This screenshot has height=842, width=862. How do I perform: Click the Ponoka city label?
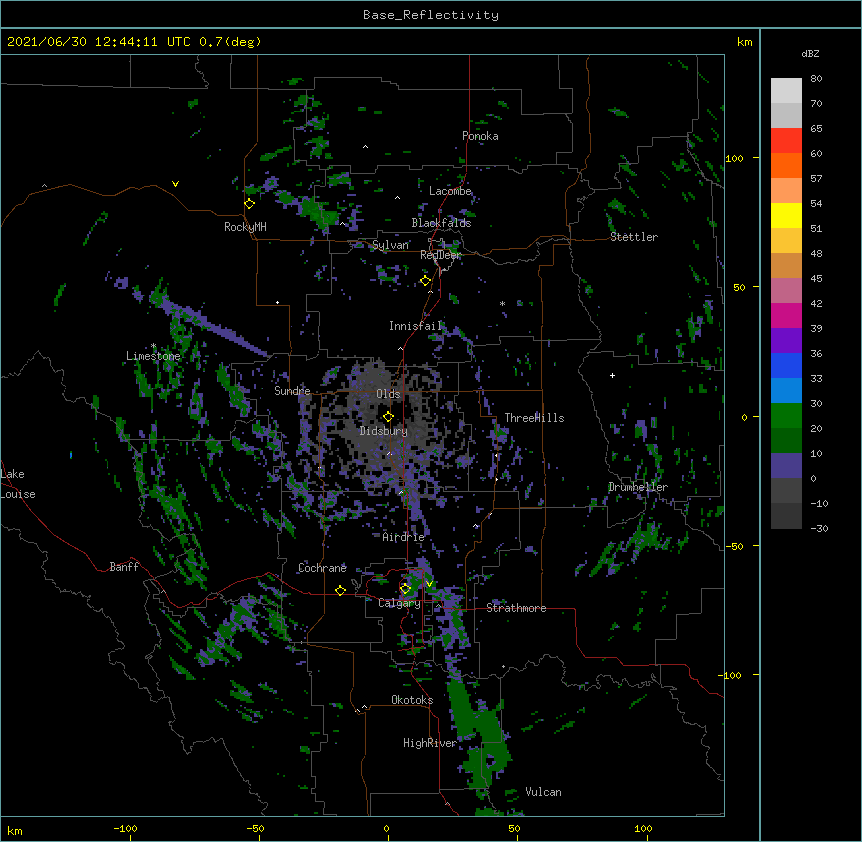click(480, 136)
